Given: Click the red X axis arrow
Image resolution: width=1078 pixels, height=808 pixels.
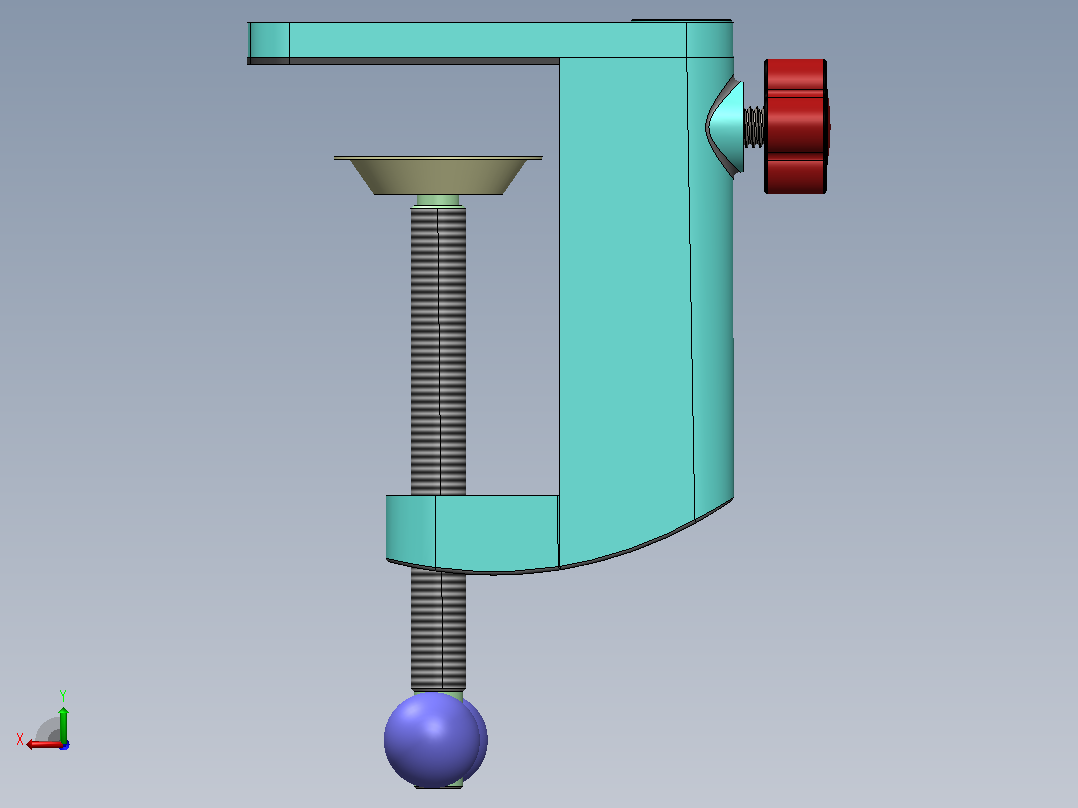Looking at the screenshot, I should [x=43, y=745].
